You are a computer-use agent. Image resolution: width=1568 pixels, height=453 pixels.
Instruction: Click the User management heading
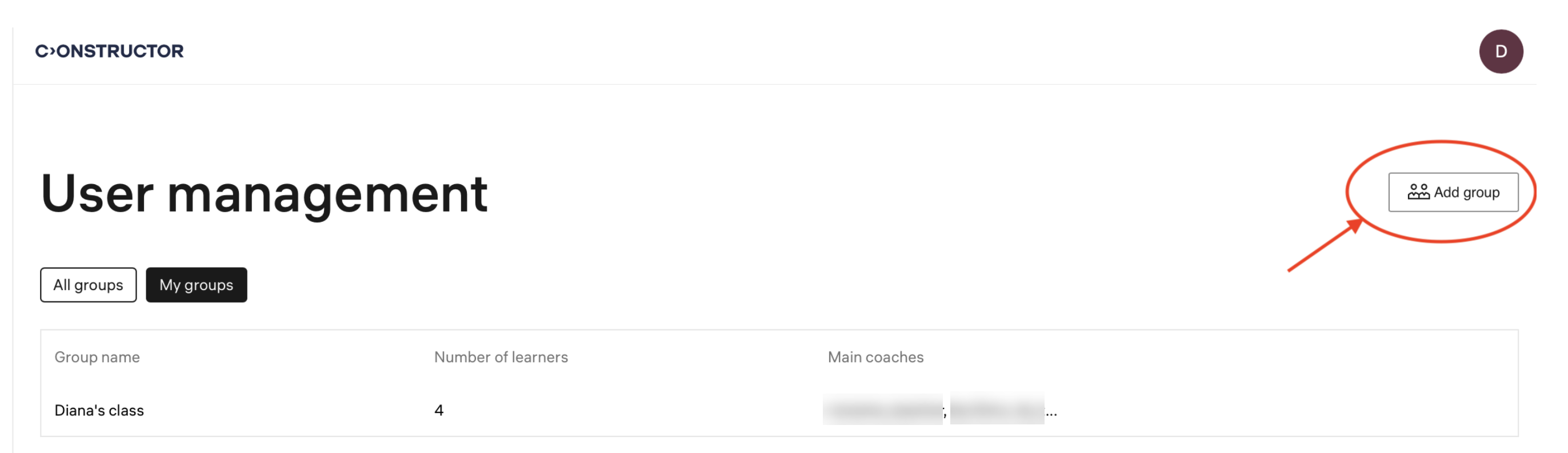(x=264, y=194)
